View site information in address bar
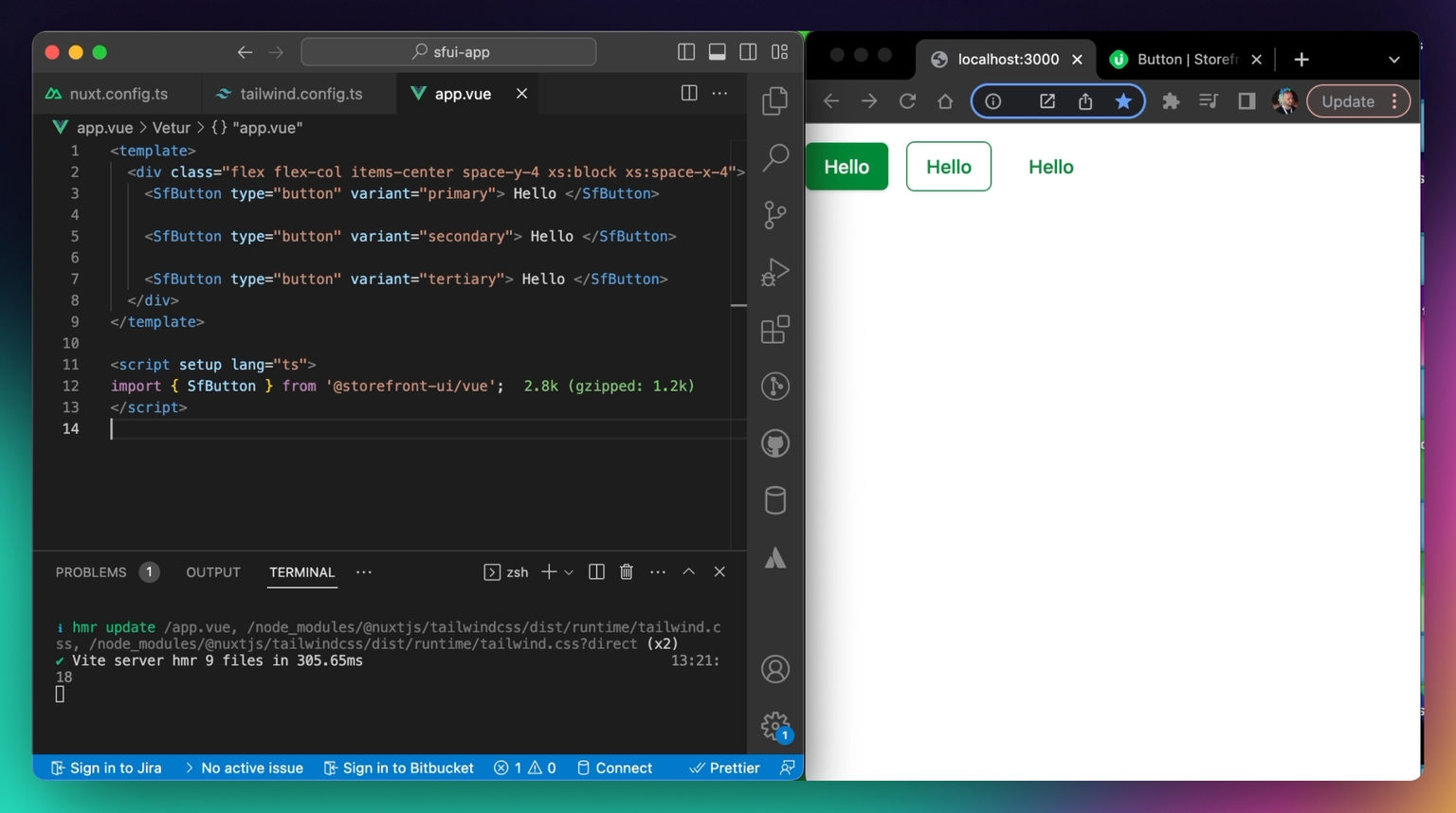 pos(992,101)
